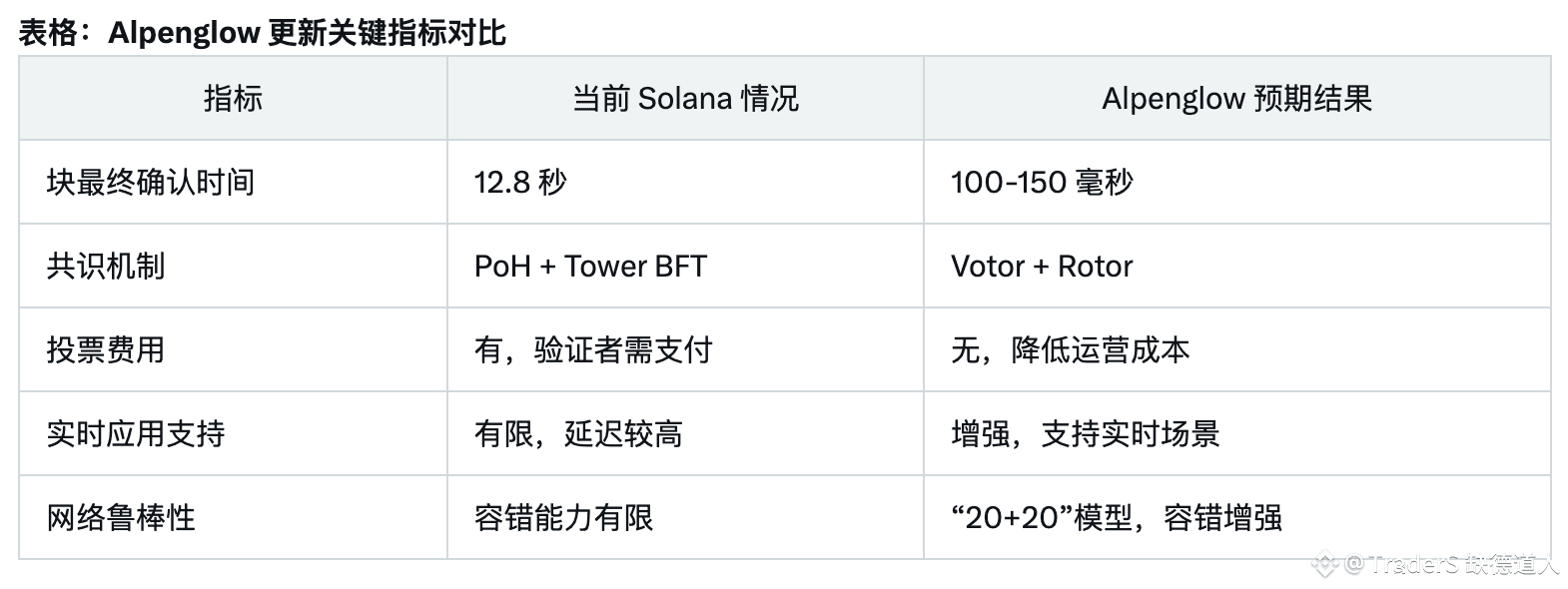
Task: Click the 当前 Solana 情况 column header
Action: pos(685,98)
